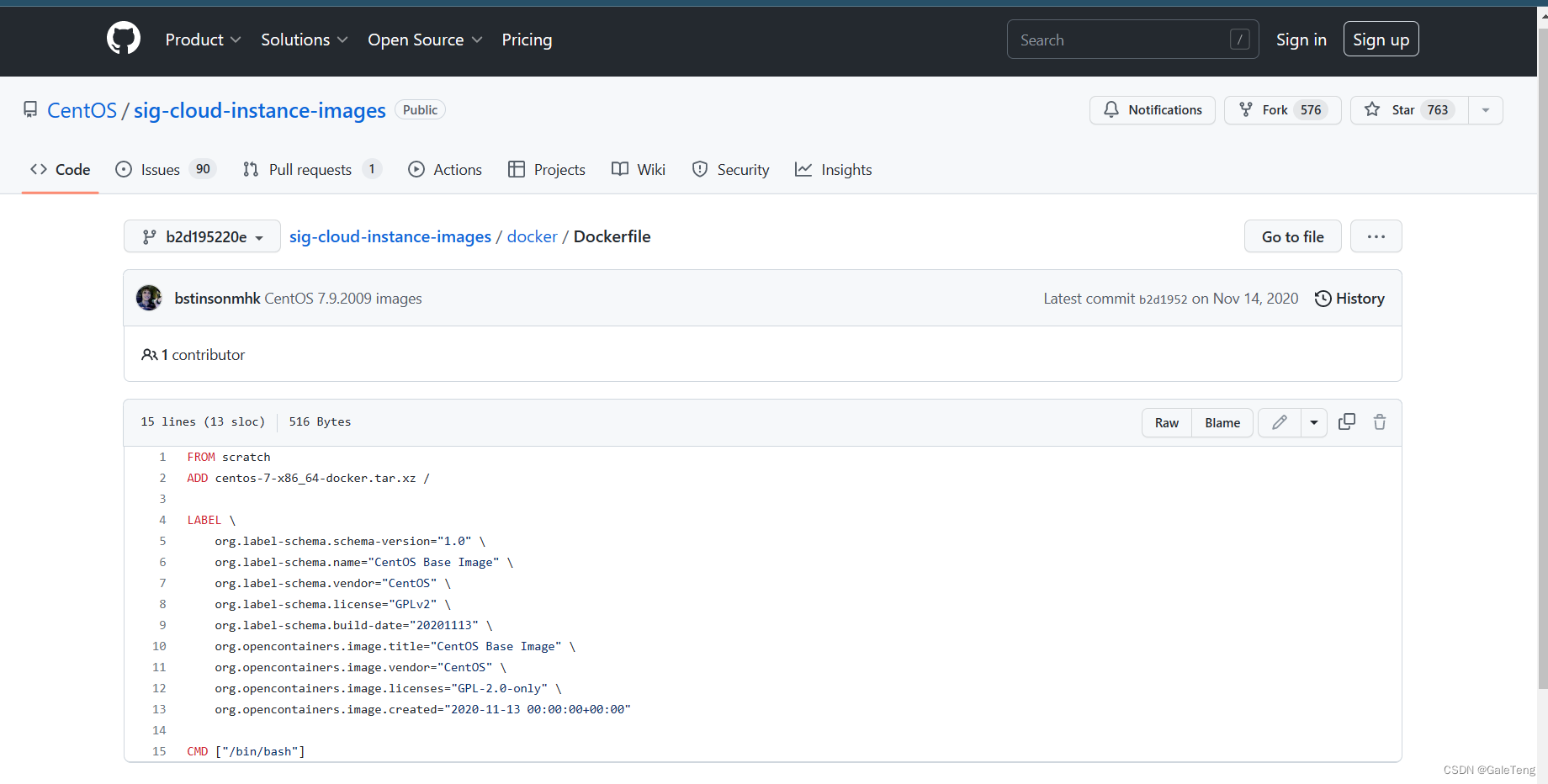Click the image.created="2020-11-13" code line
This screenshot has width=1548, height=784.
coord(422,709)
